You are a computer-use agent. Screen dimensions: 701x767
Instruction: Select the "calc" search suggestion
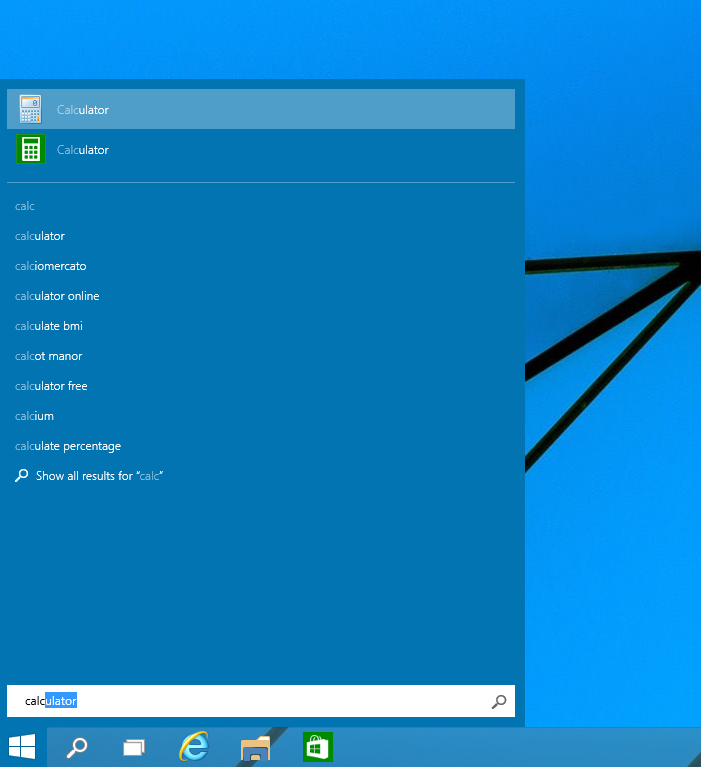(24, 206)
